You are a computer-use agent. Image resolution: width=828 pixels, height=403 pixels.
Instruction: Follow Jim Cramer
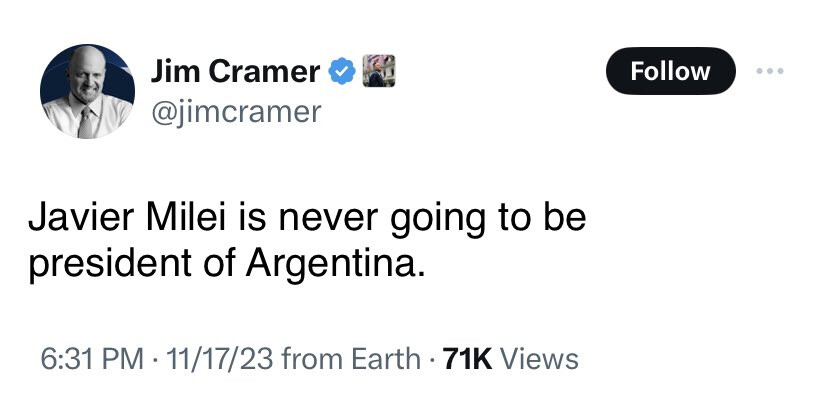coord(671,71)
